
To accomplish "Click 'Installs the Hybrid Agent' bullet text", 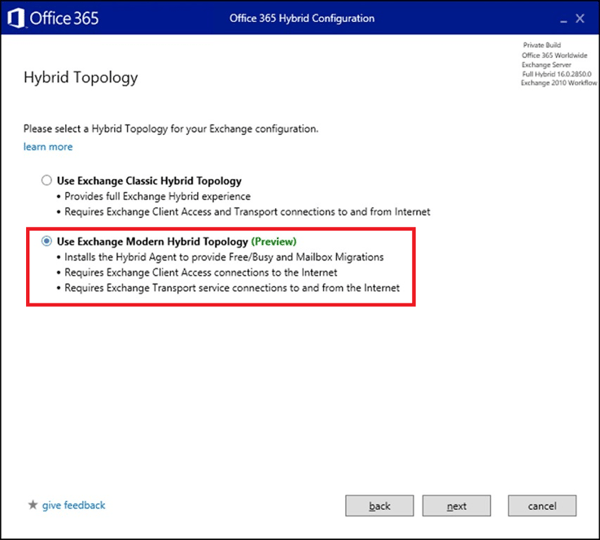I will tap(224, 257).
